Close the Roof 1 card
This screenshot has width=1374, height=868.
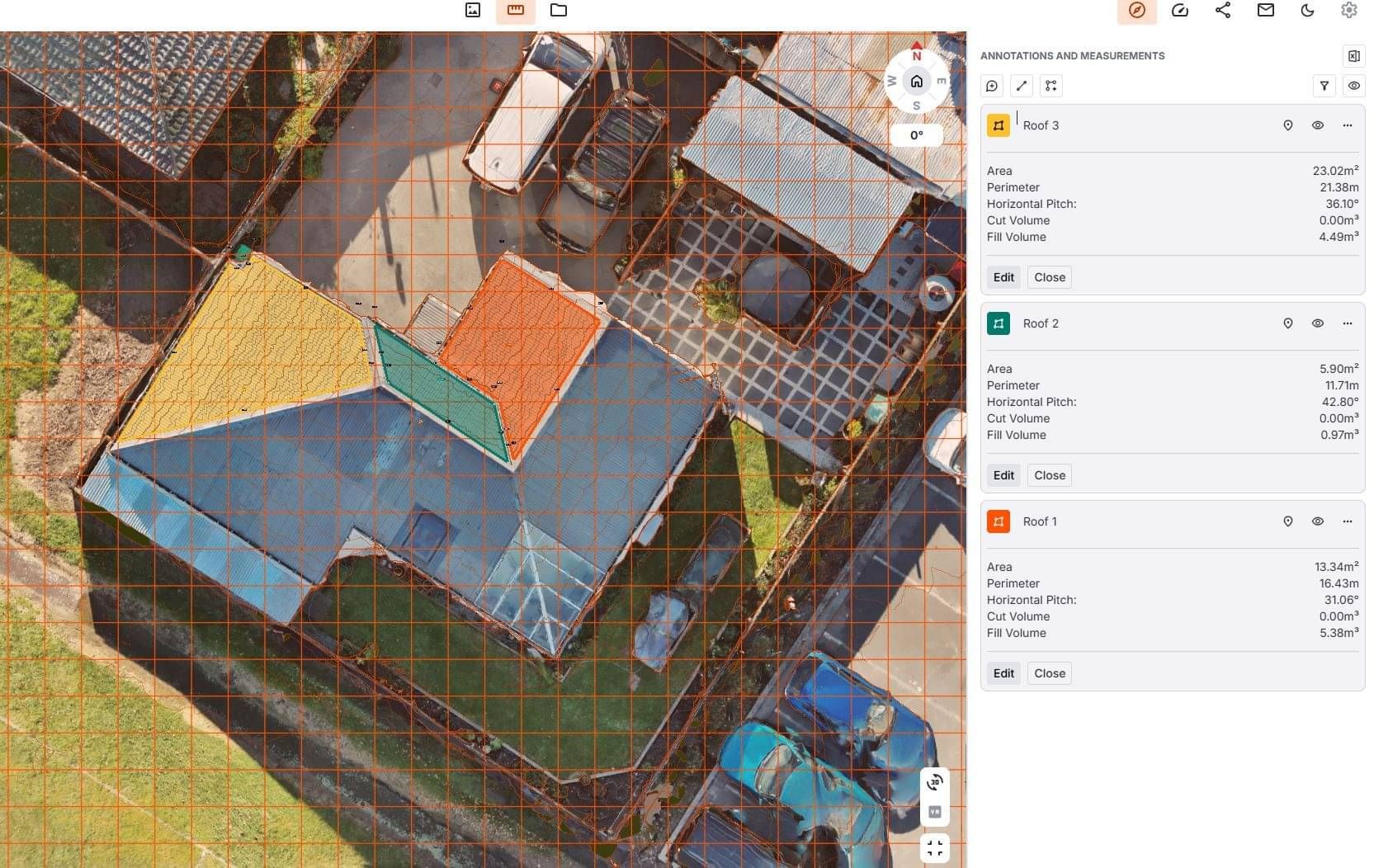pyautogui.click(x=1050, y=673)
